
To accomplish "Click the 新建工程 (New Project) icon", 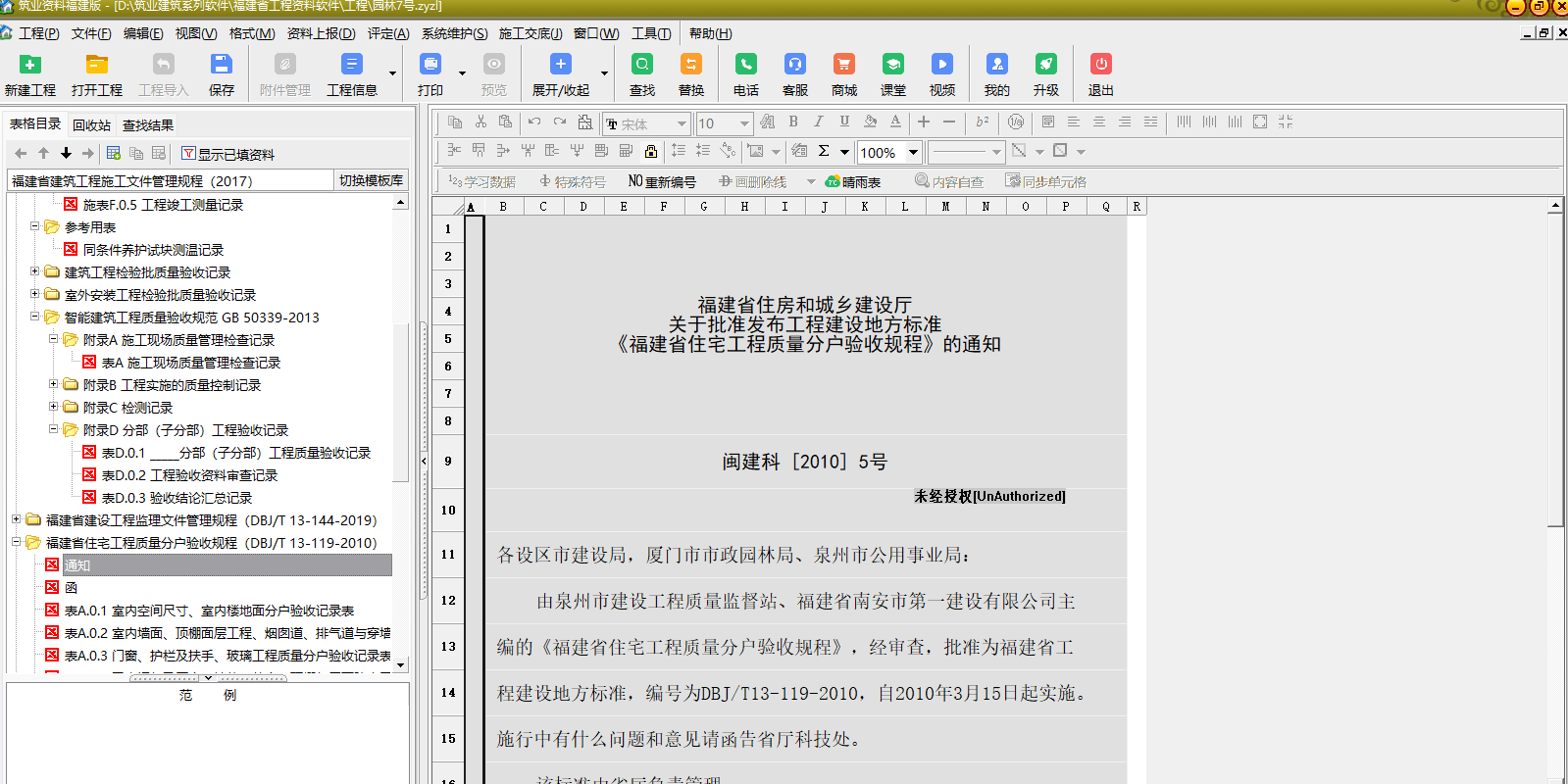I will [x=30, y=65].
